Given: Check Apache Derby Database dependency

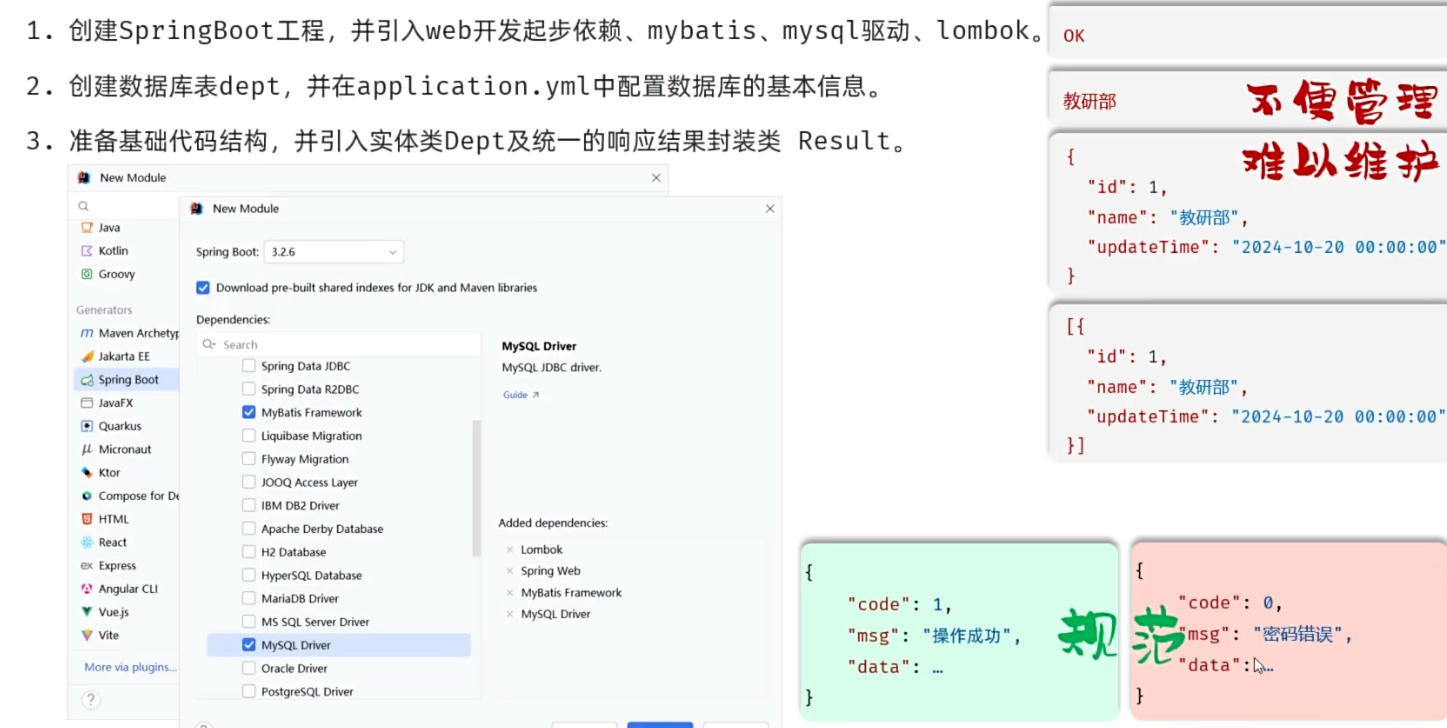Looking at the screenshot, I should (x=249, y=529).
